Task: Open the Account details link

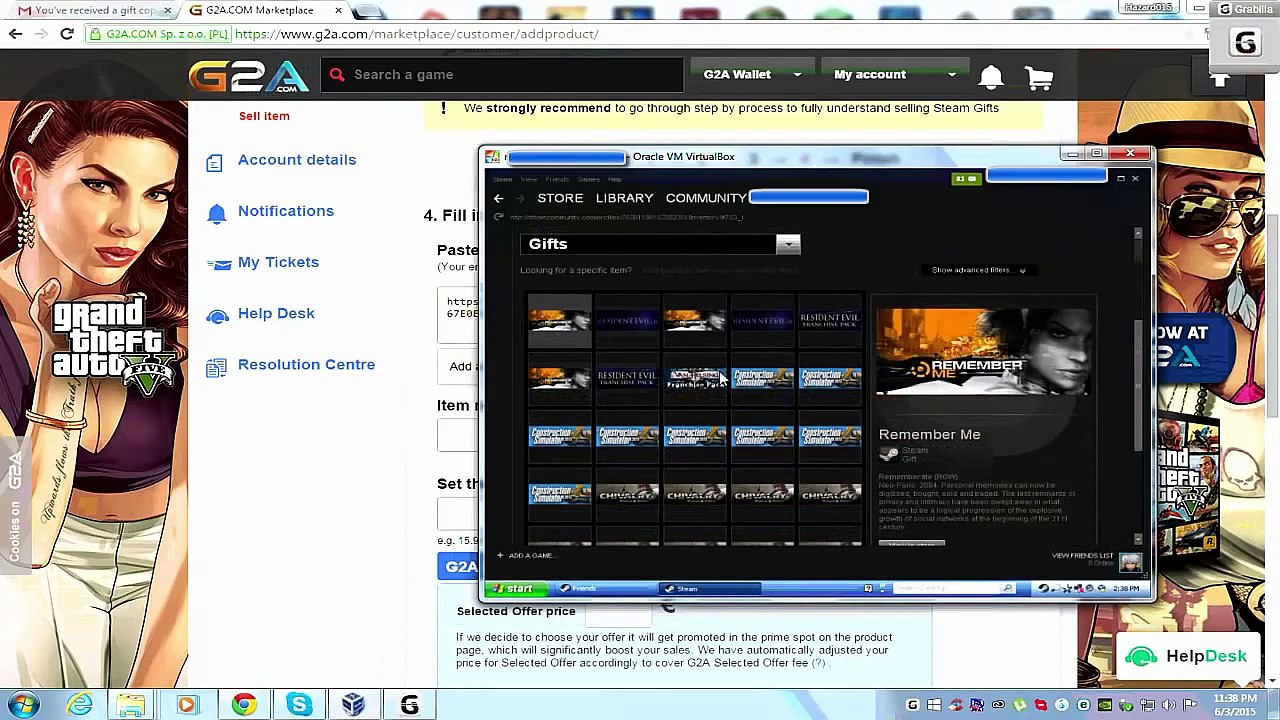Action: tap(297, 160)
